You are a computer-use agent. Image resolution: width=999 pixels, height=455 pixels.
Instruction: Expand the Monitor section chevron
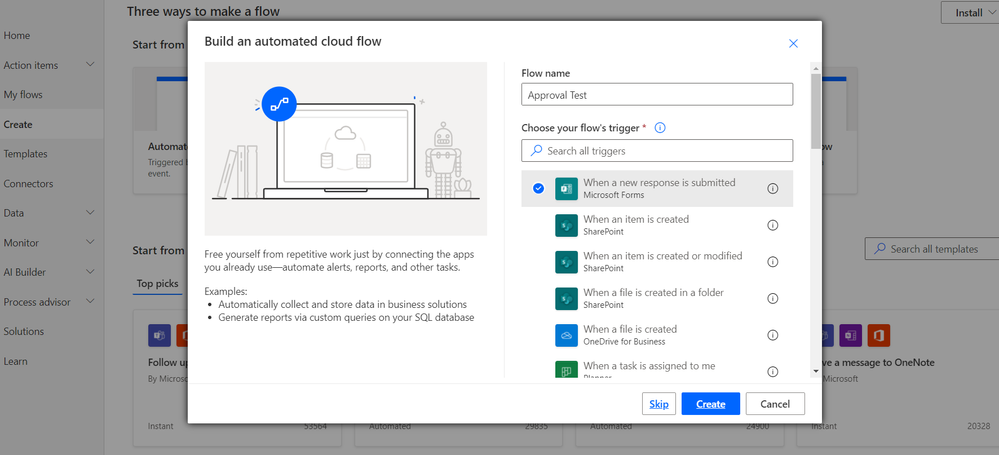pyautogui.click(x=90, y=242)
